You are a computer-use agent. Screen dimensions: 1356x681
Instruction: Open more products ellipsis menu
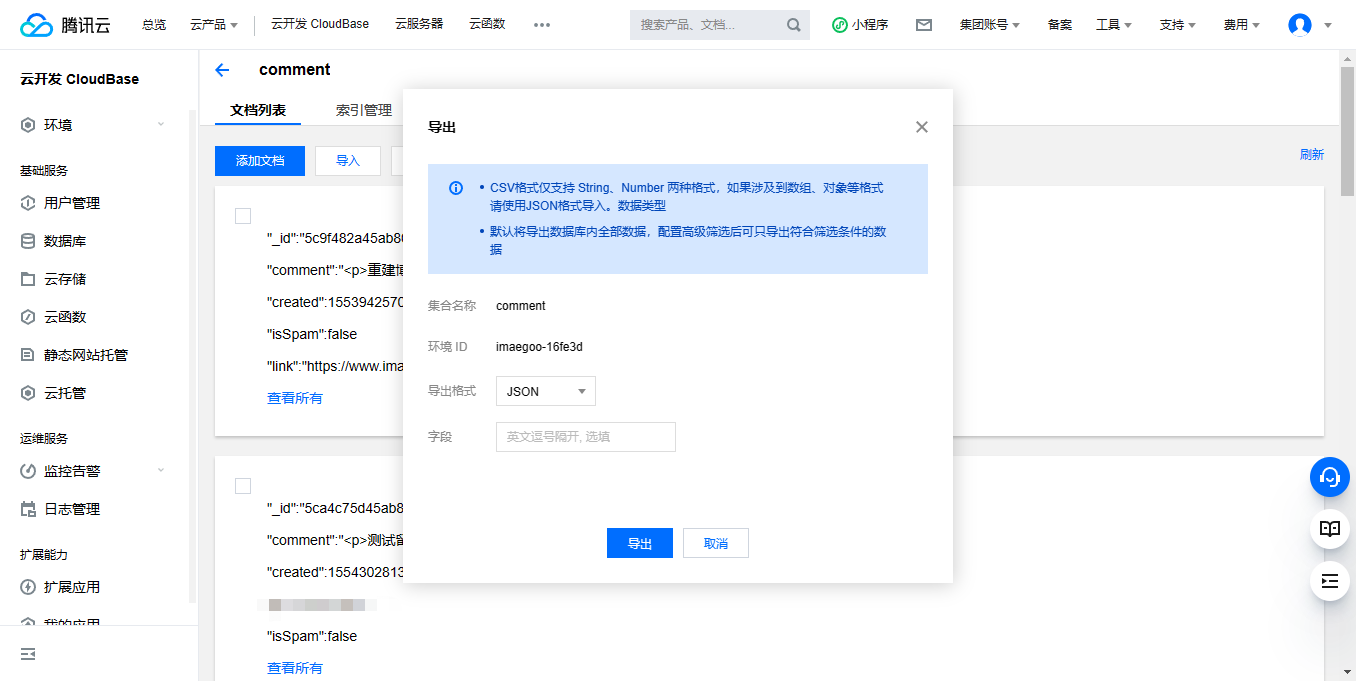[542, 25]
